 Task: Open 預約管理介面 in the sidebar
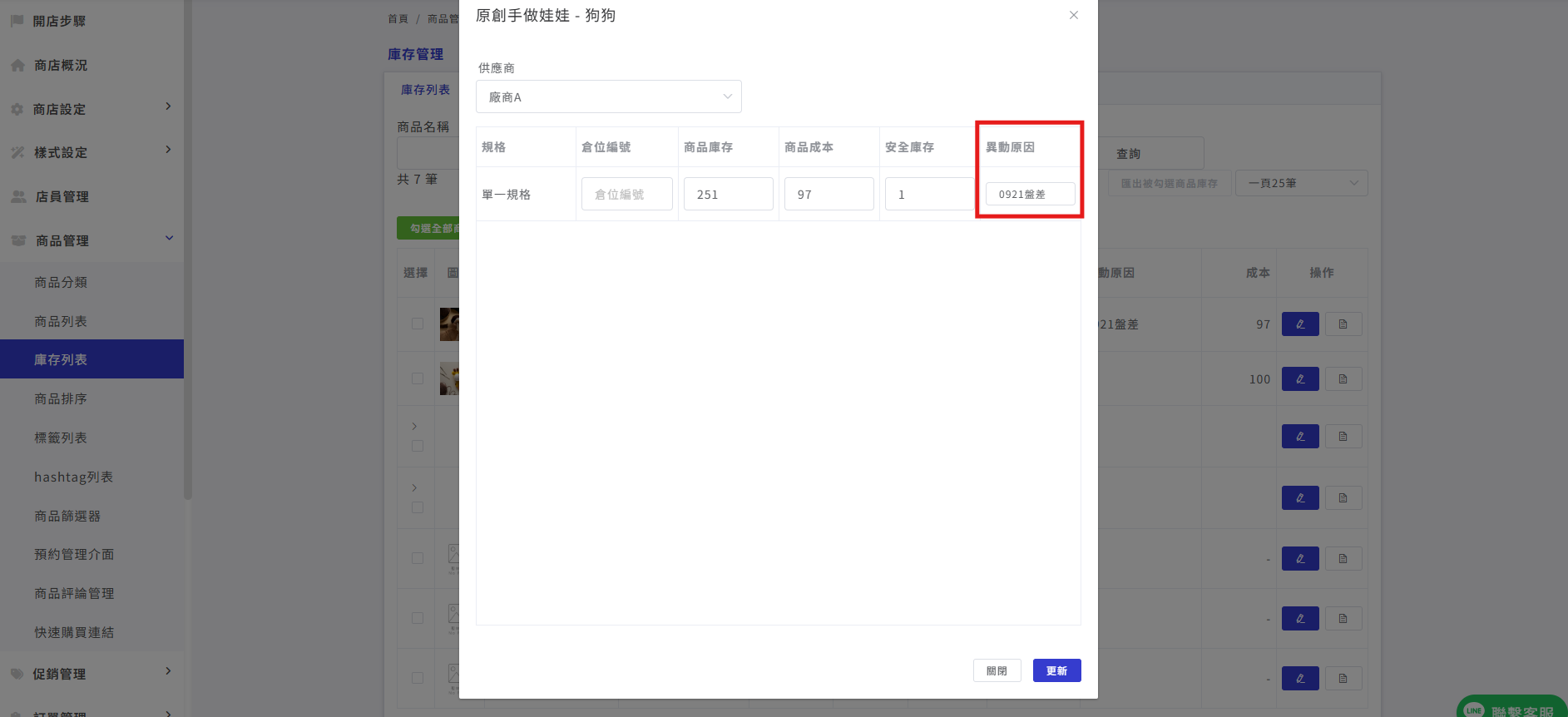point(74,554)
